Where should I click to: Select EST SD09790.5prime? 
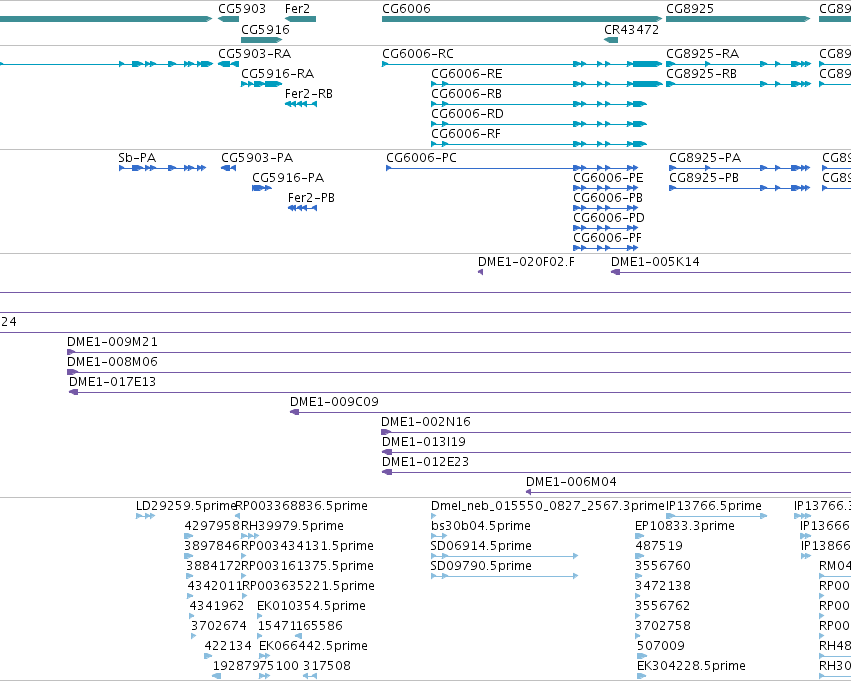click(x=481, y=567)
